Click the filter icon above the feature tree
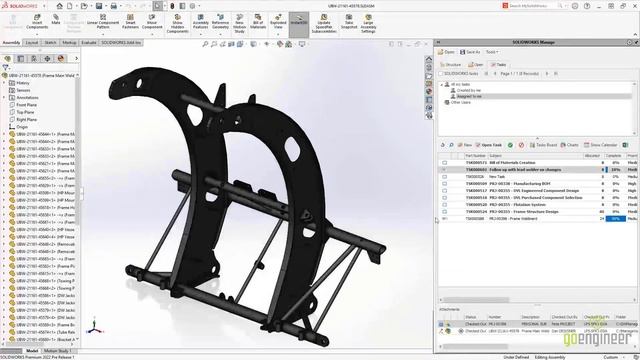The height and width of the screenshot is (360, 640). click(x=5, y=67)
